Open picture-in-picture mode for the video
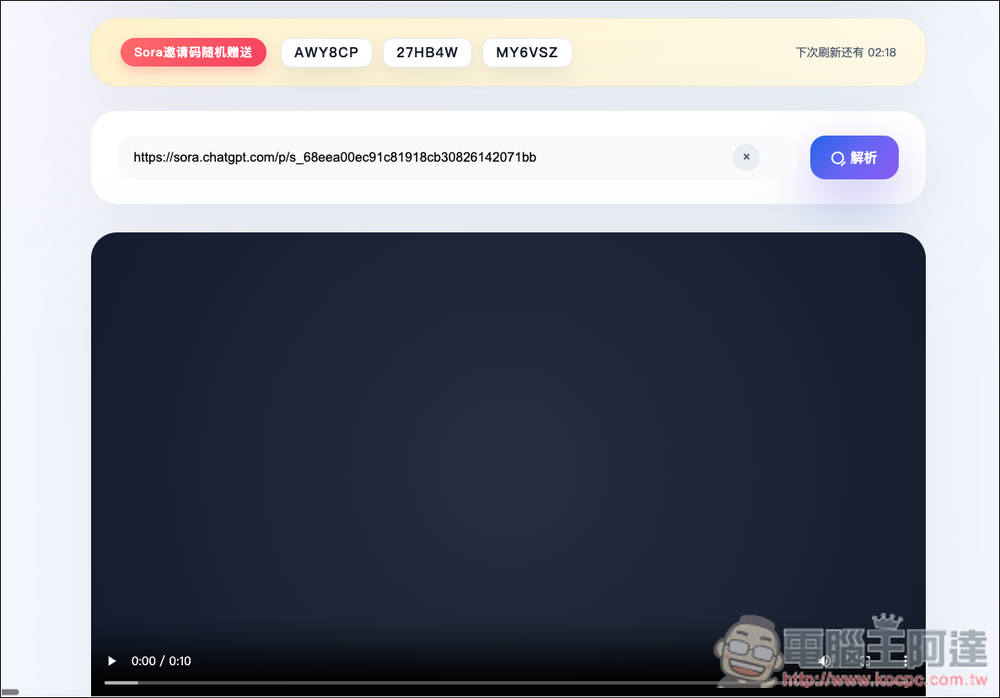This screenshot has height=698, width=1000. (x=865, y=661)
